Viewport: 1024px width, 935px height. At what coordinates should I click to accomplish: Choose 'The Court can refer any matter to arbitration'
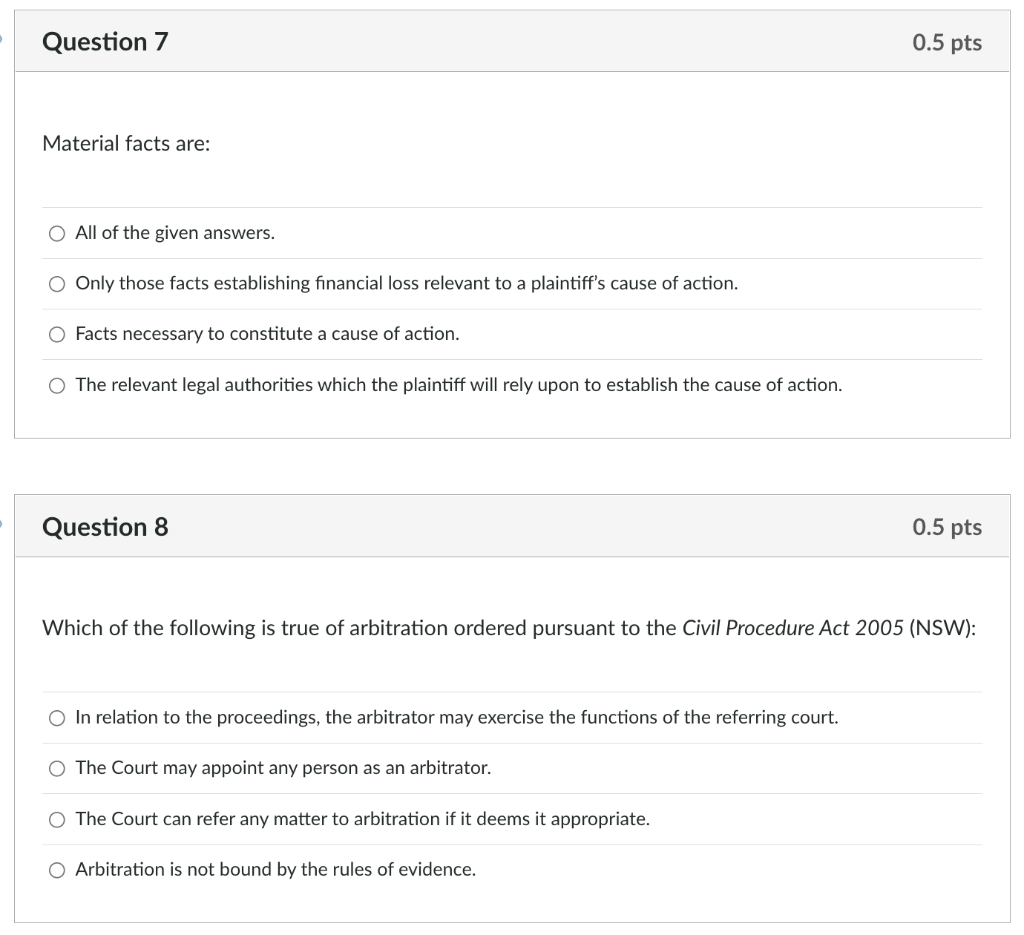[x=57, y=819]
